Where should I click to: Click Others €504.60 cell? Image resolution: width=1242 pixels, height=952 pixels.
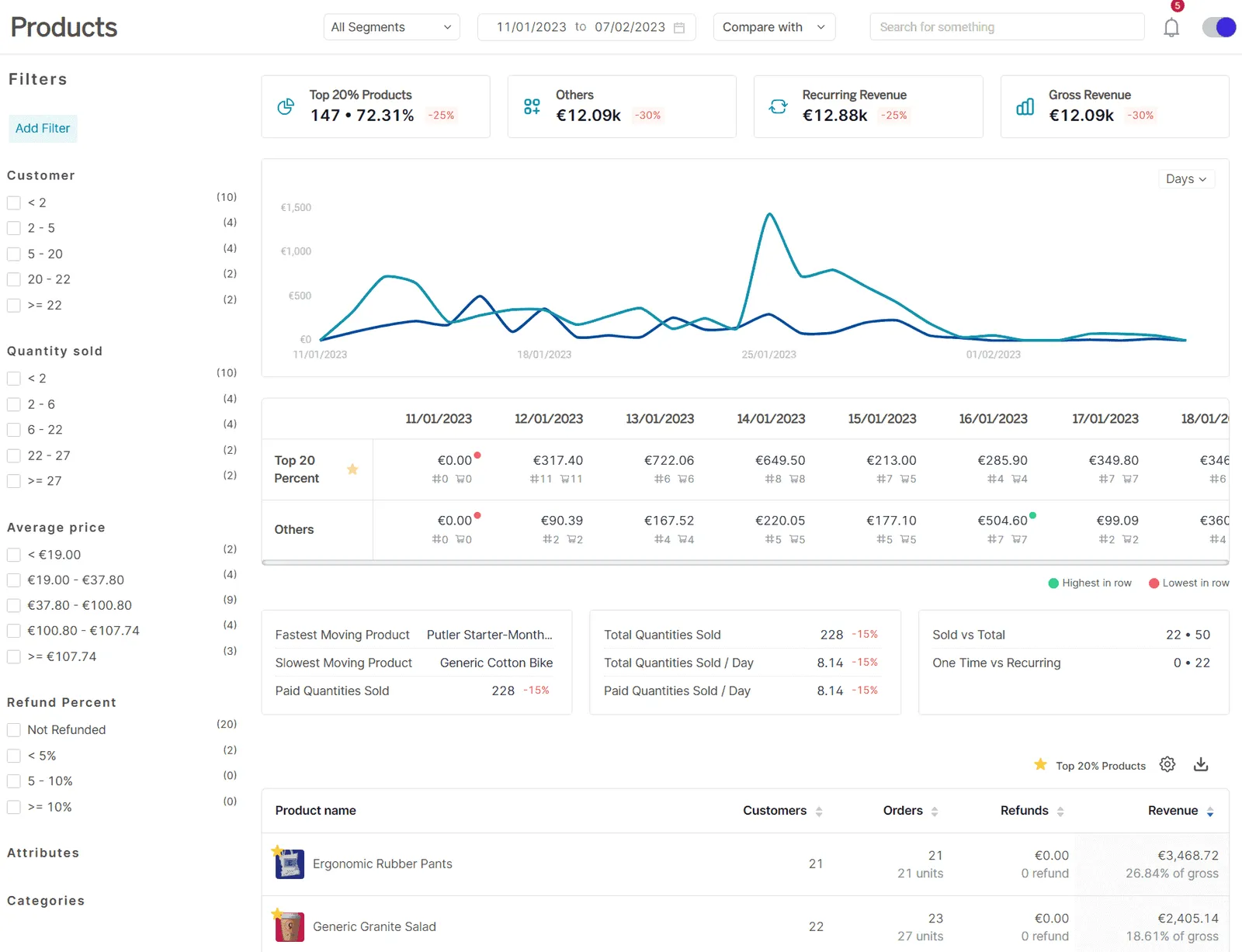[x=1003, y=521]
